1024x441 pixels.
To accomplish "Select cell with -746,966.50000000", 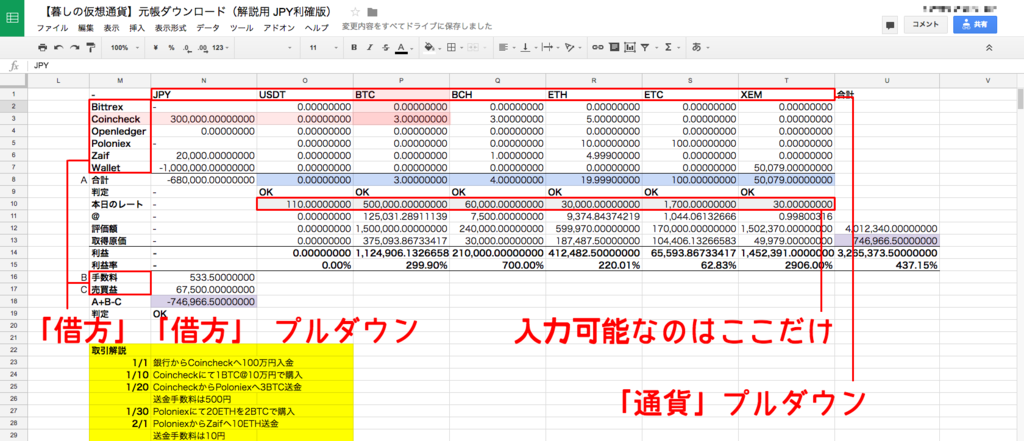I will [204, 301].
